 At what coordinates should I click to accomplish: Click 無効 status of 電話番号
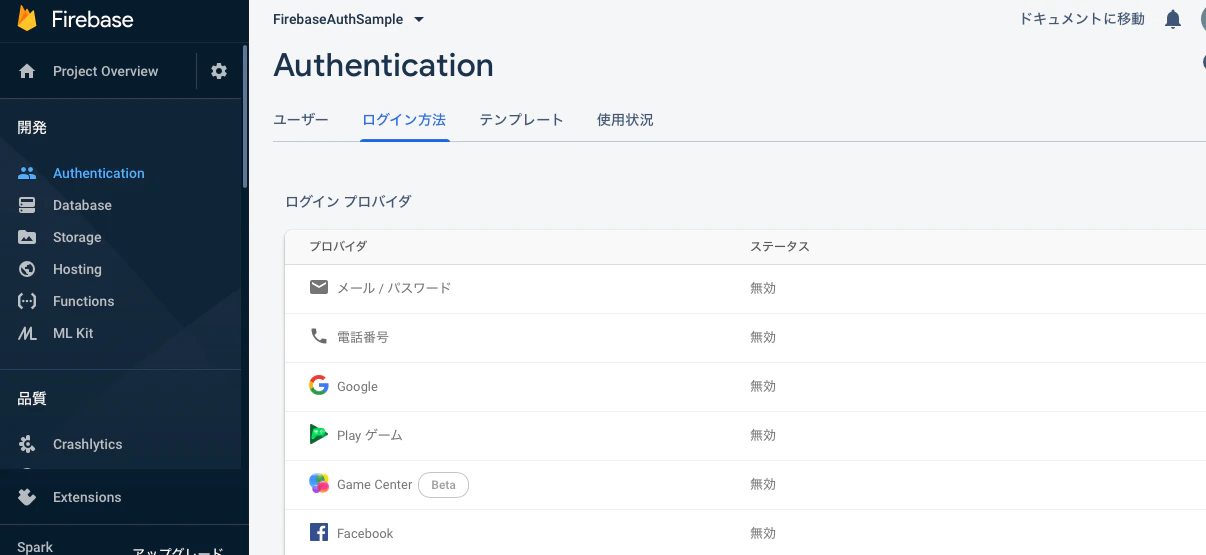pyautogui.click(x=763, y=337)
